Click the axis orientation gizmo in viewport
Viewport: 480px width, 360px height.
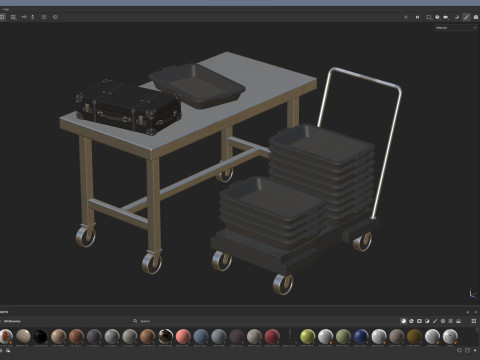pyautogui.click(x=472, y=293)
